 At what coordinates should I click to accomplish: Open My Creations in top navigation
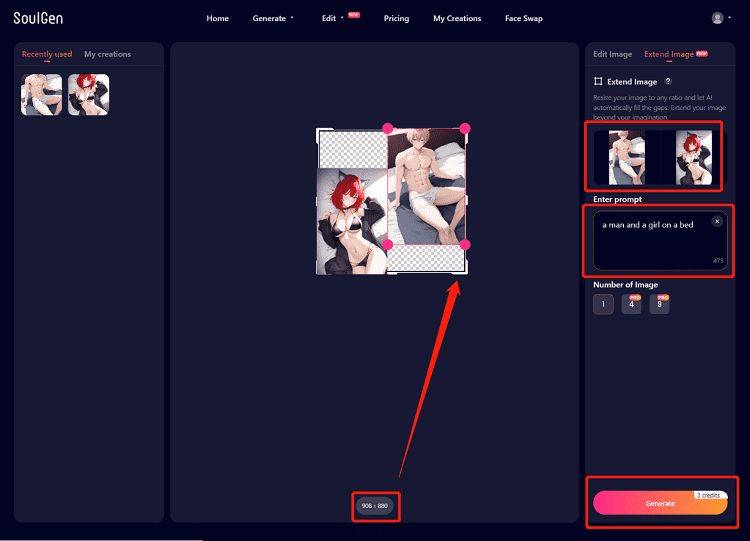457,18
